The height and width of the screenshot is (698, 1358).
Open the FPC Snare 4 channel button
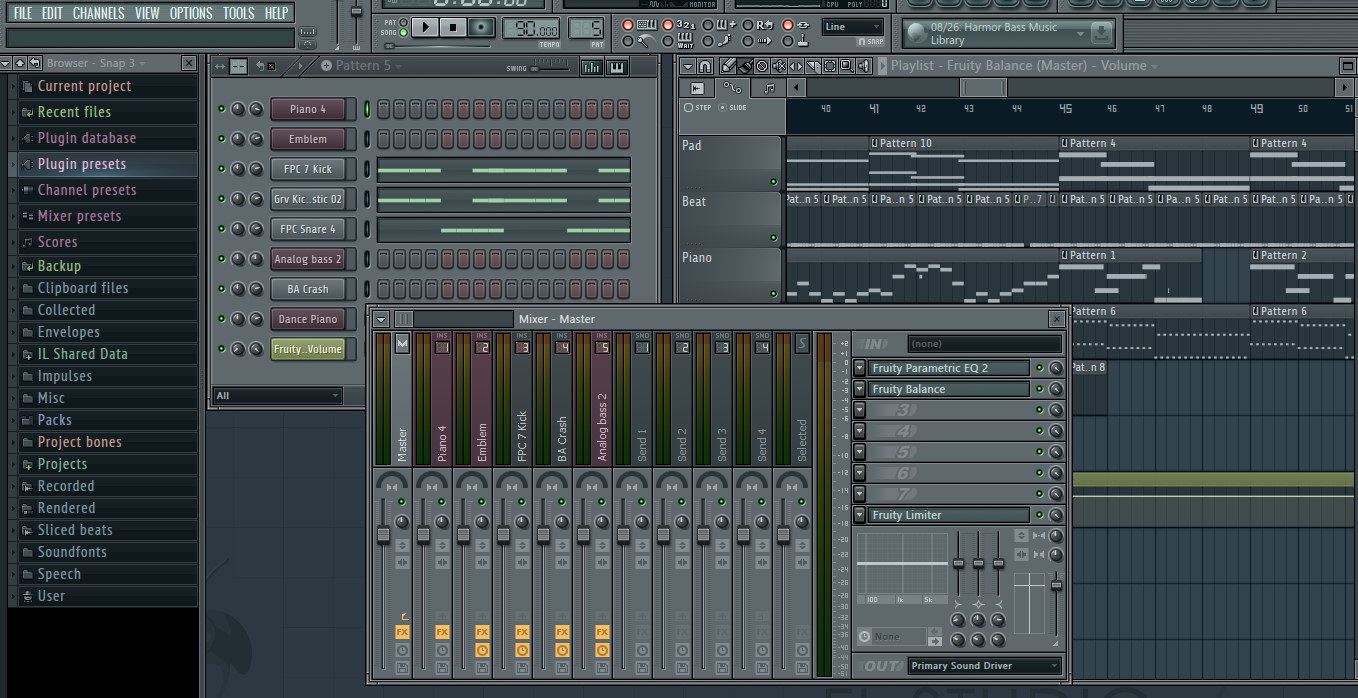(308, 229)
